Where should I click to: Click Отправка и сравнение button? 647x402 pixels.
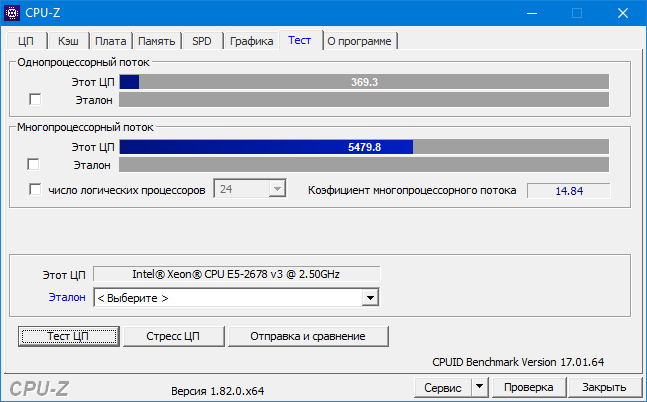(308, 336)
